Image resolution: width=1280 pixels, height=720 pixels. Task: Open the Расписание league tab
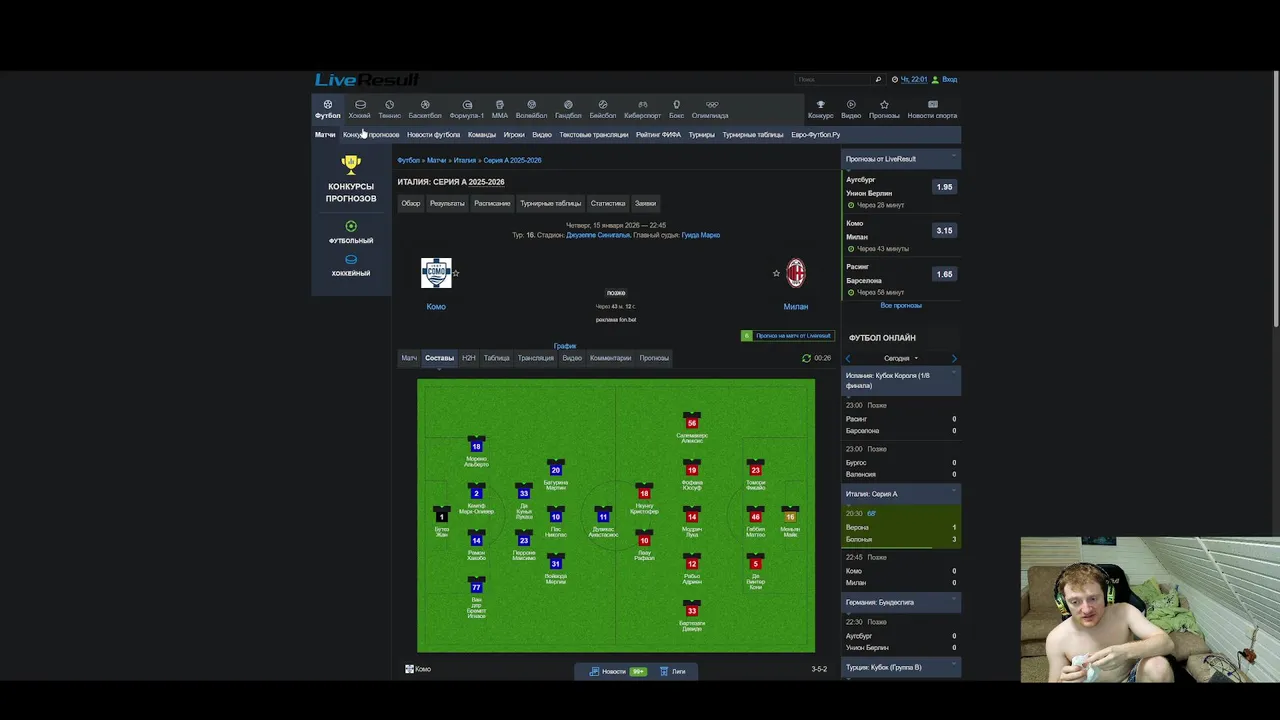tap(492, 203)
